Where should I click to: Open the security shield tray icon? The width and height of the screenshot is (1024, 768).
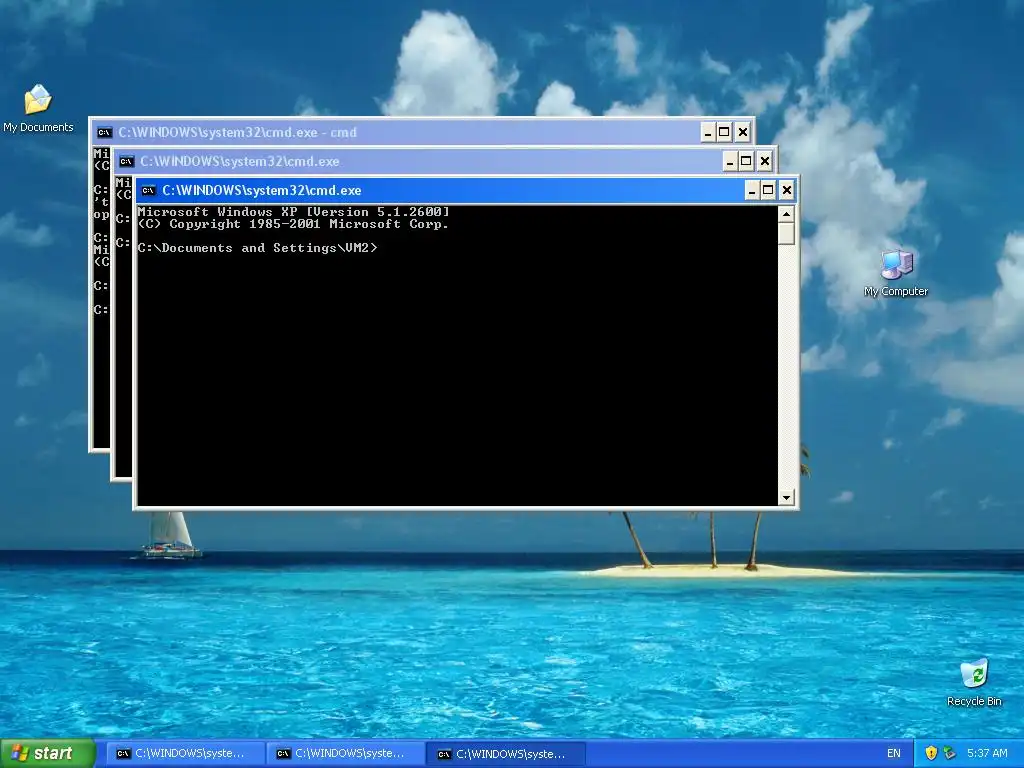(931, 754)
